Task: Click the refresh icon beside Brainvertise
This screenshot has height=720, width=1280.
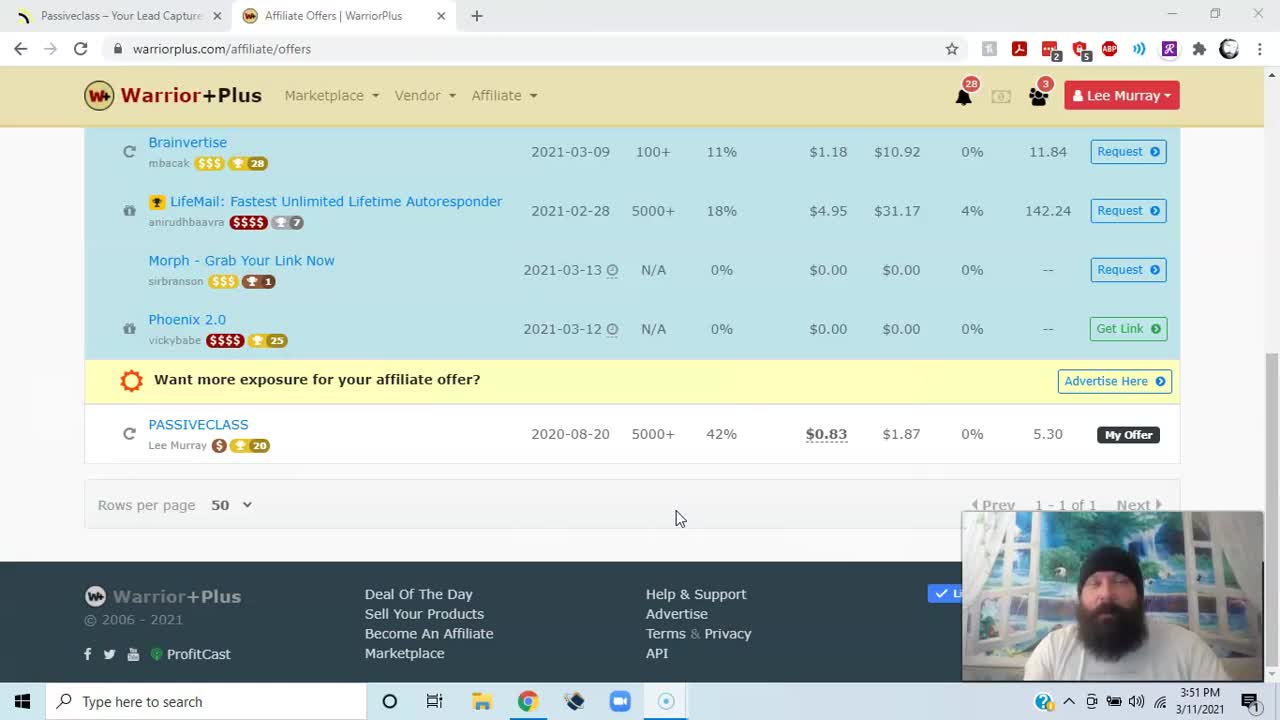Action: 129,152
